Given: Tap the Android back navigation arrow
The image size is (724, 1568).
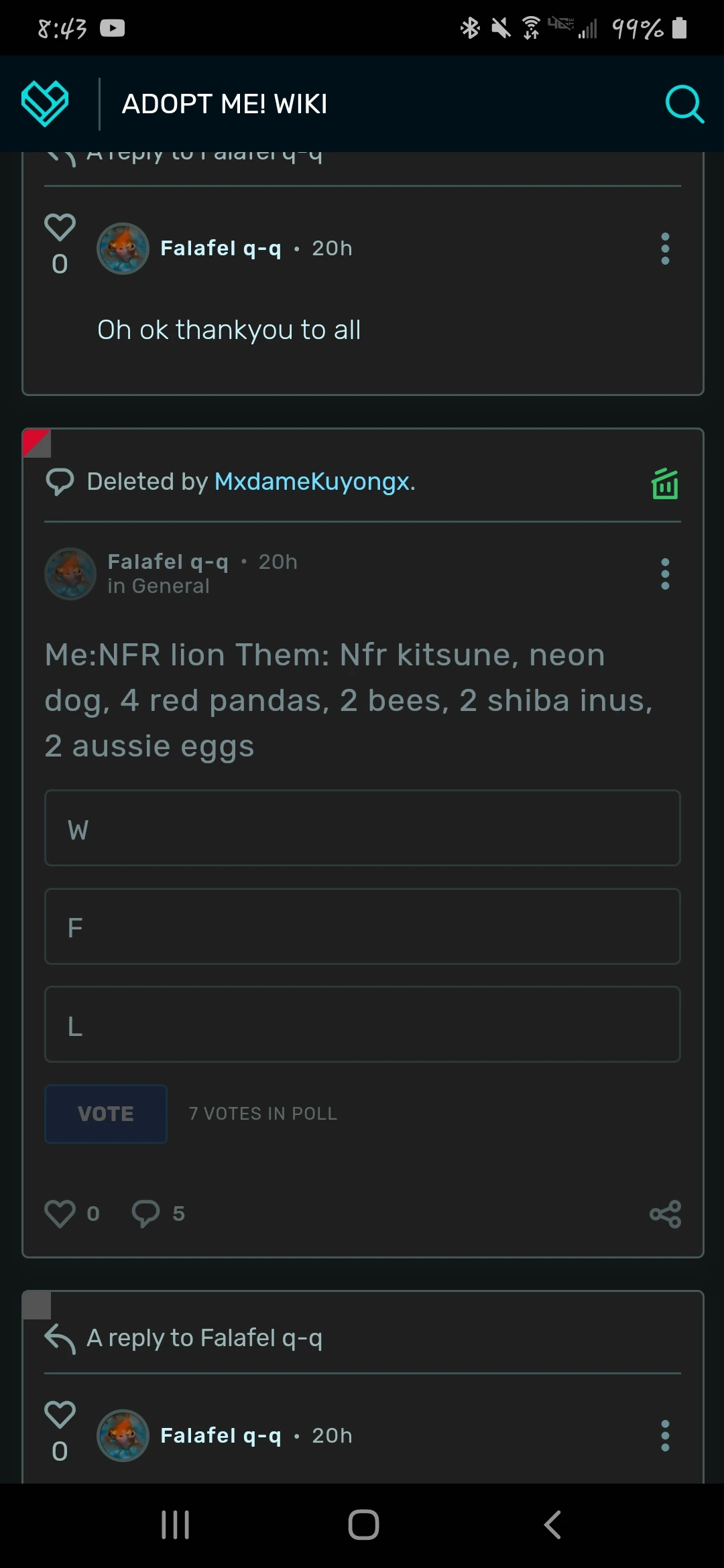Looking at the screenshot, I should click(x=552, y=1525).
